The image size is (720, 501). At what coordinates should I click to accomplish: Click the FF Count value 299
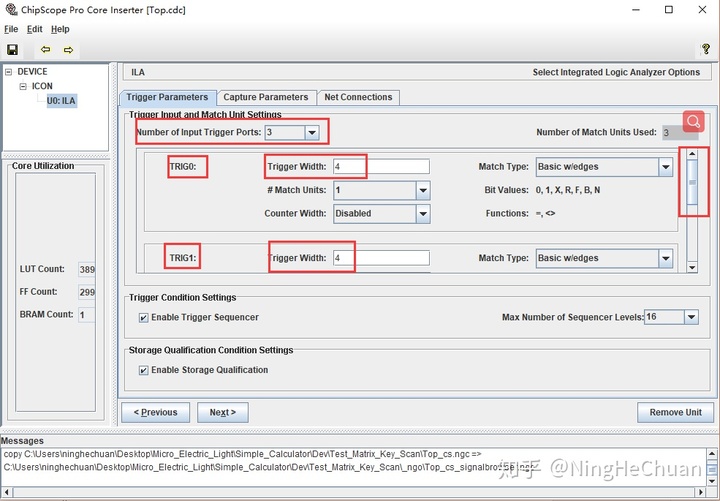coord(87,292)
